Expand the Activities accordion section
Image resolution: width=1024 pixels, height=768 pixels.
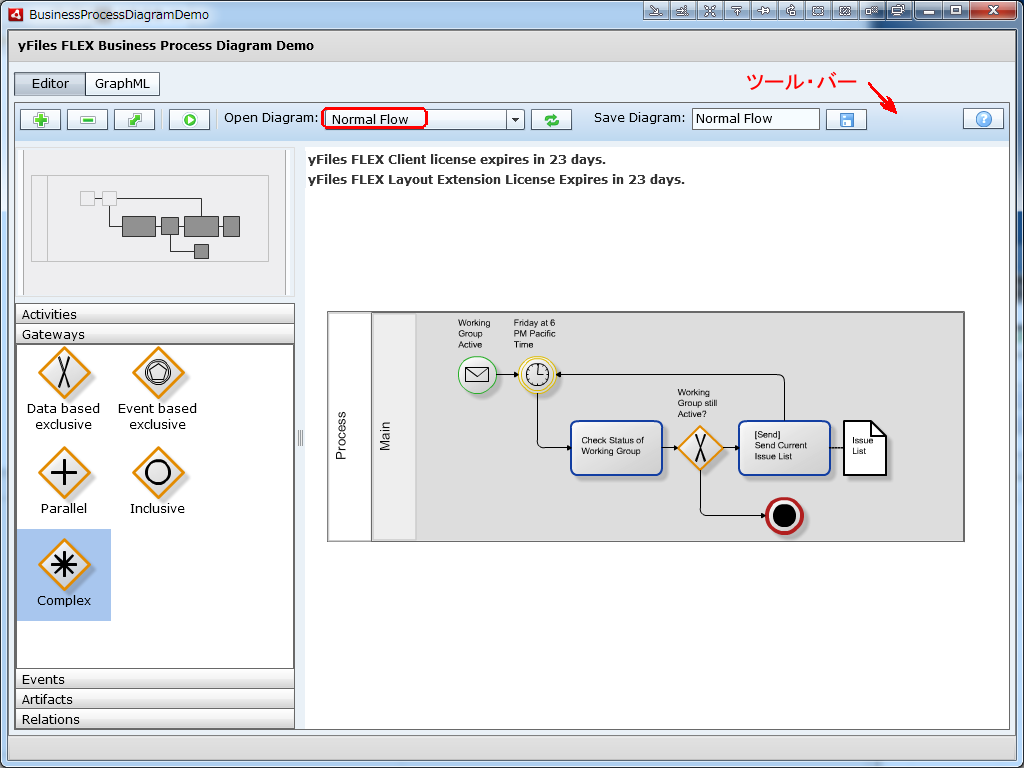coord(155,314)
